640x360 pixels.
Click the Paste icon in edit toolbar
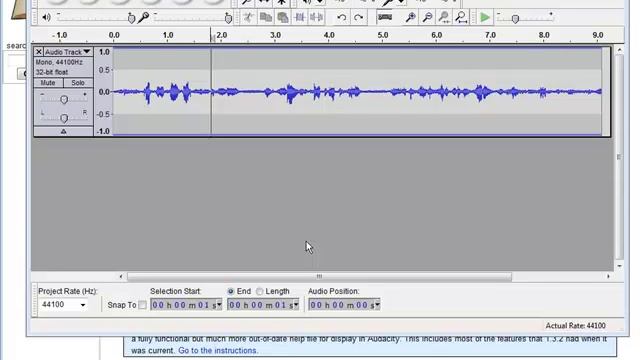point(282,18)
